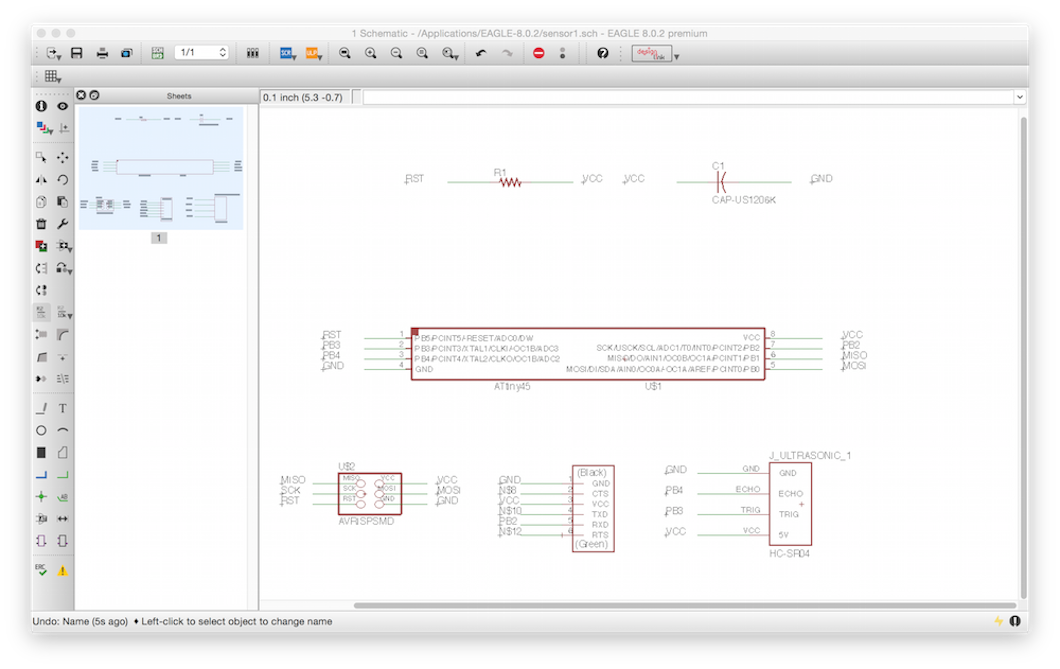Select the filled Rectangle tool
Screen dimensions: 1060x669
[41, 452]
